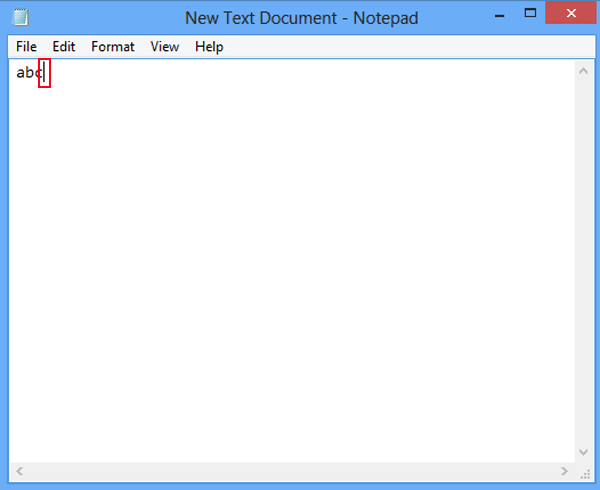Image resolution: width=600 pixels, height=490 pixels.
Task: Click the horizontal scrollbar right arrow
Action: (564, 471)
